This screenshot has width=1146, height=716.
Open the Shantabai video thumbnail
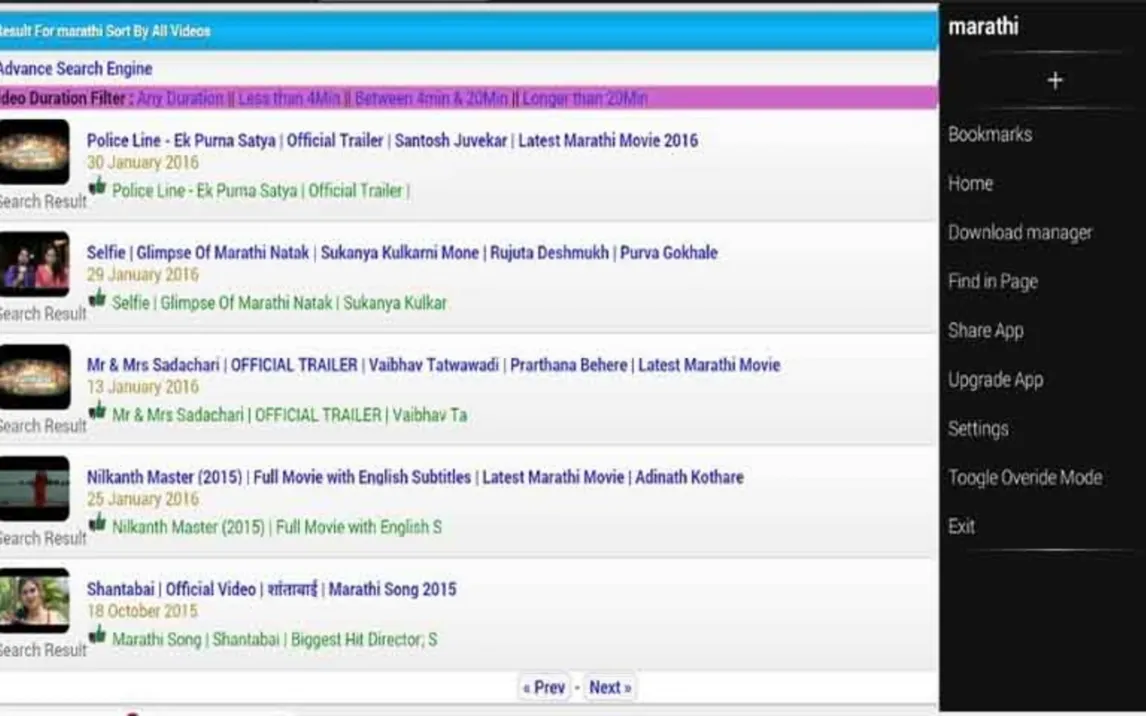pyautogui.click(x=35, y=600)
